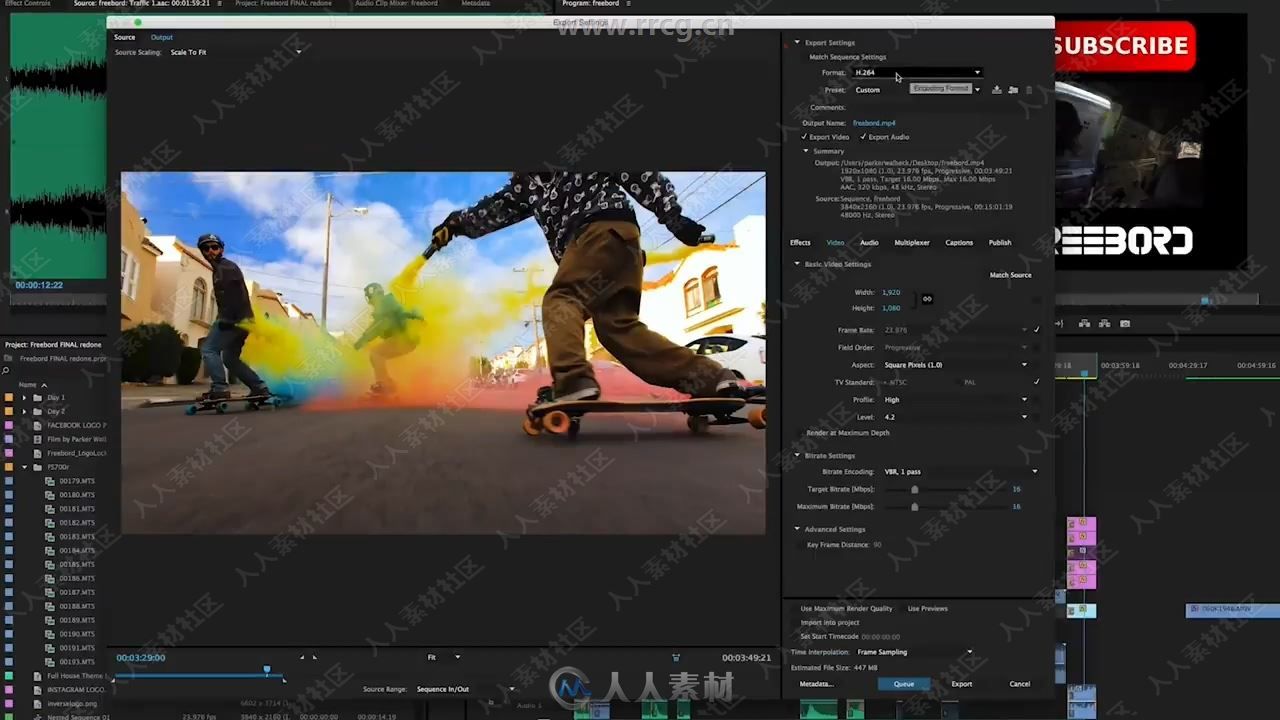Click the aspect ratio correction icon below preview
The width and height of the screenshot is (1280, 720).
tap(676, 657)
